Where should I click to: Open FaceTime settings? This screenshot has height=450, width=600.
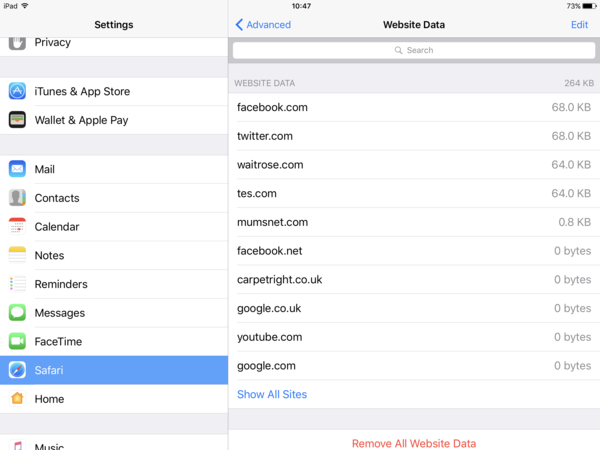[x=114, y=341]
